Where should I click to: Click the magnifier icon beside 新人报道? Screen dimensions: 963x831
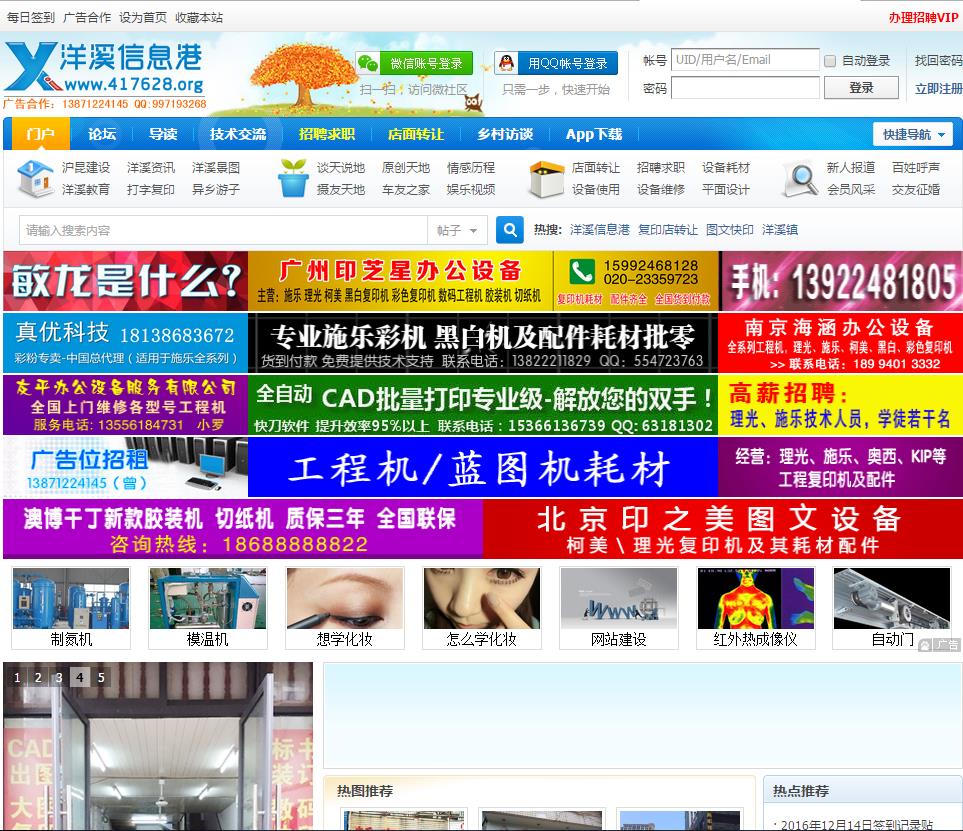click(x=801, y=179)
